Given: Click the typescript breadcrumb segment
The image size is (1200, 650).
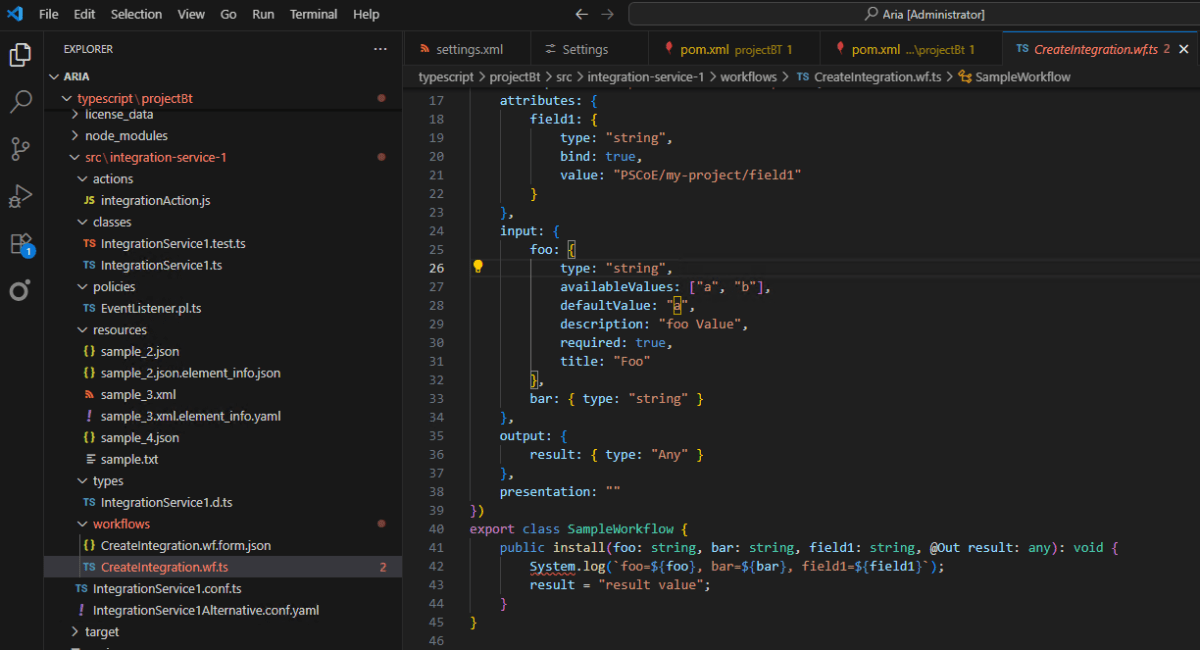Looking at the screenshot, I should point(446,76).
